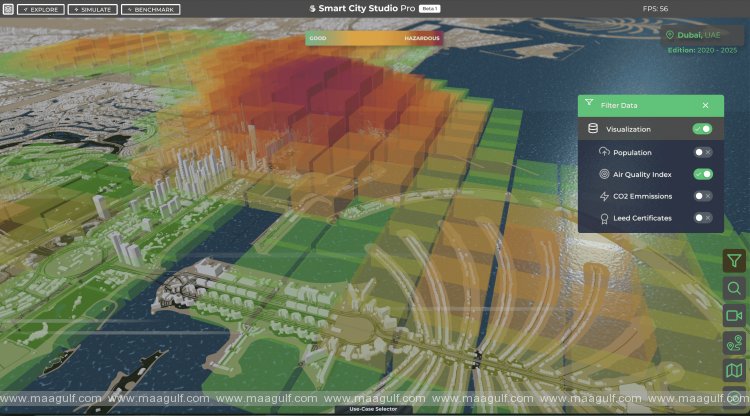Image resolution: width=750 pixels, height=416 pixels.
Task: Click the Good to Hazardous color legend
Action: click(x=374, y=38)
